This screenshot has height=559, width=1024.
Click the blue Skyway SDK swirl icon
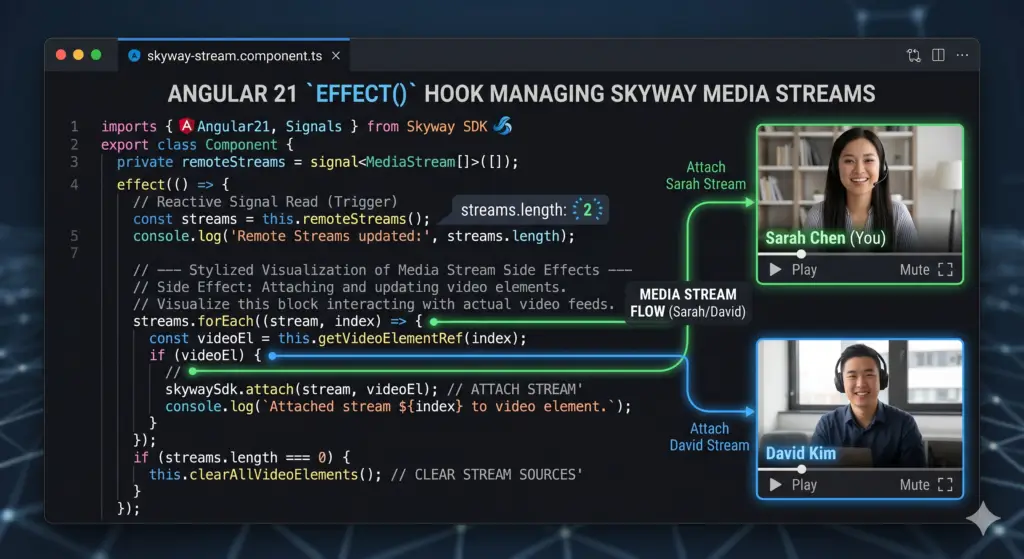coord(502,125)
